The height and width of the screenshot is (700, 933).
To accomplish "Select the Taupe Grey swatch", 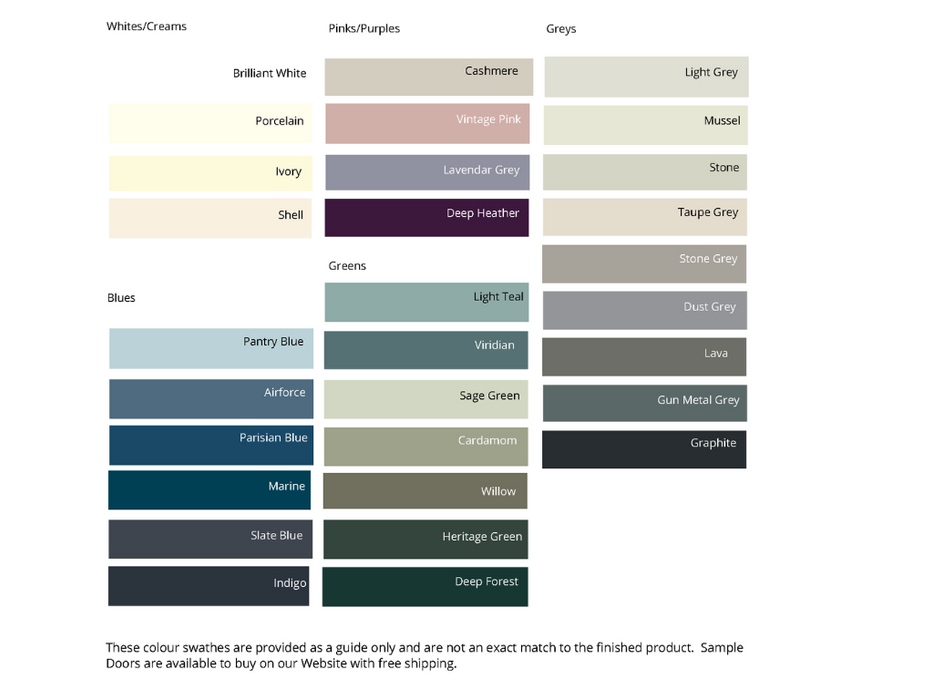I will (x=645, y=217).
